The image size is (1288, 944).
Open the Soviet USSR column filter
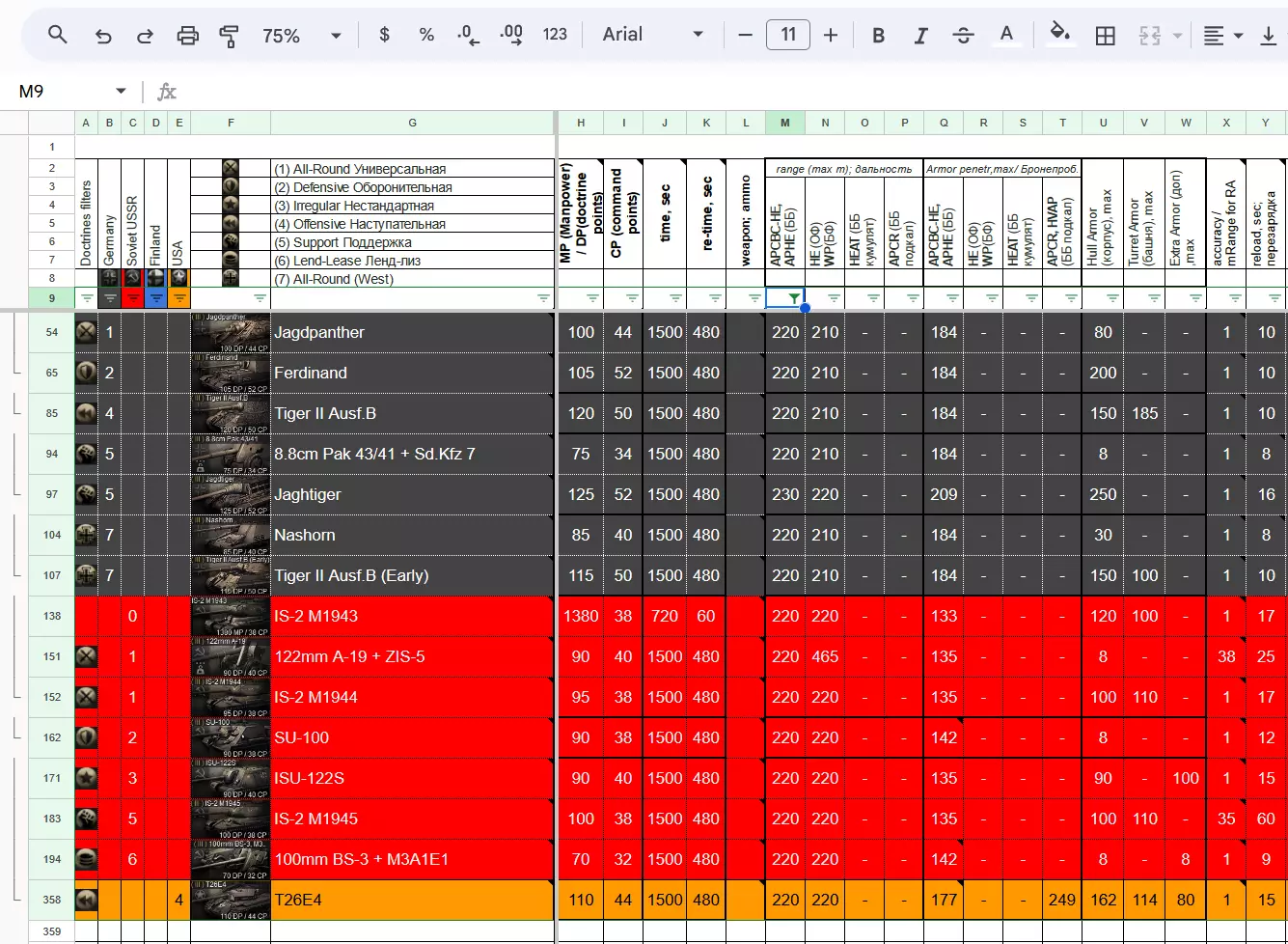(x=133, y=298)
